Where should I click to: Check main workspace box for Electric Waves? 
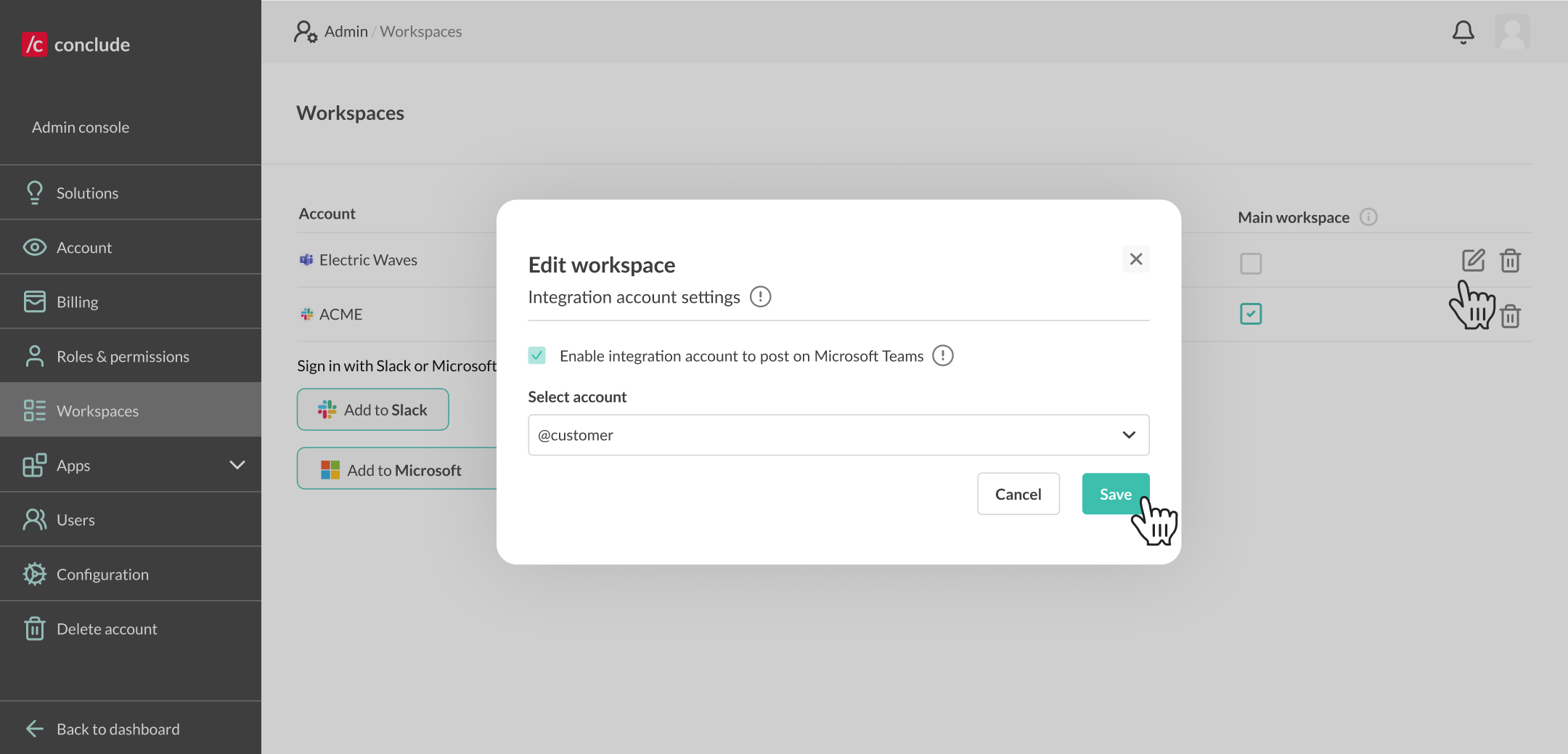click(1251, 263)
